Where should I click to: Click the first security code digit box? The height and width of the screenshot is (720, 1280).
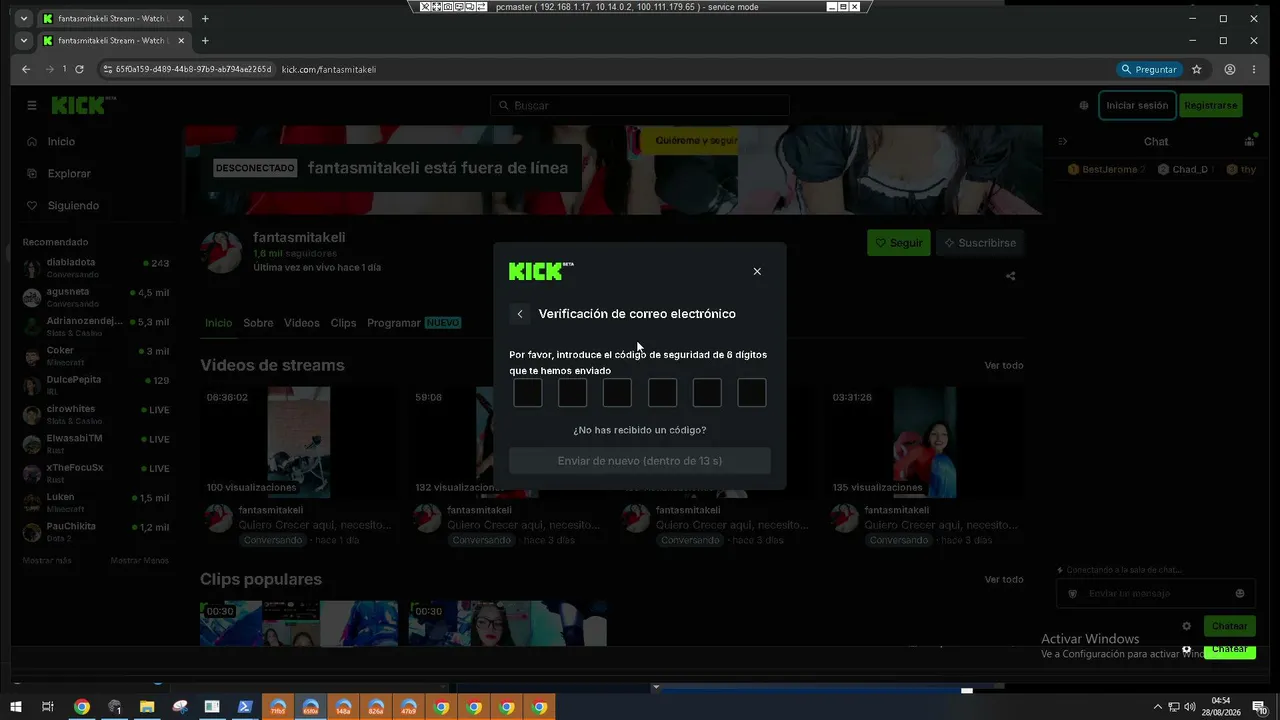tap(528, 393)
